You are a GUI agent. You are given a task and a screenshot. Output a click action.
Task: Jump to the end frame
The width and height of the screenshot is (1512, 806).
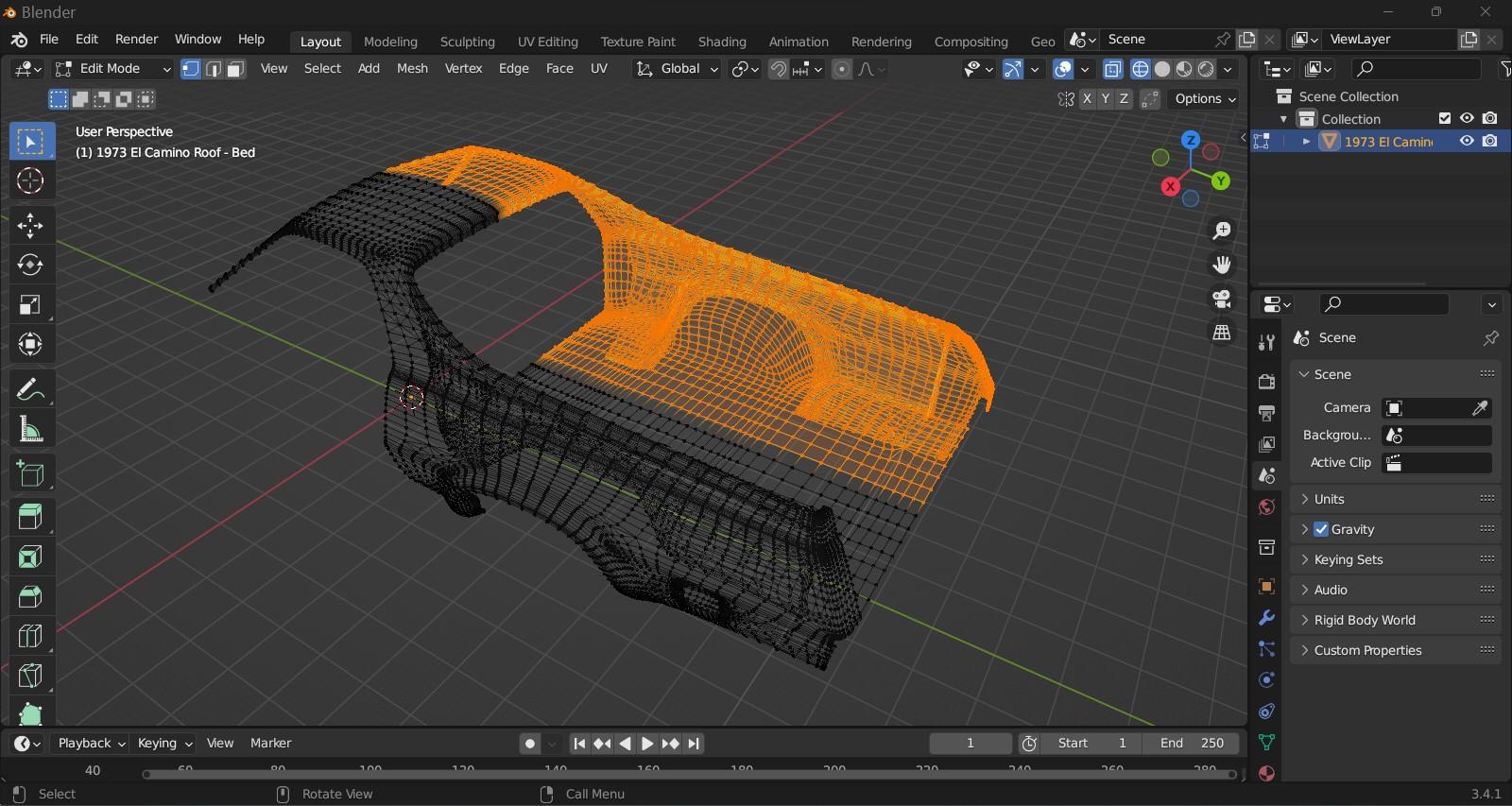pyautogui.click(x=694, y=744)
